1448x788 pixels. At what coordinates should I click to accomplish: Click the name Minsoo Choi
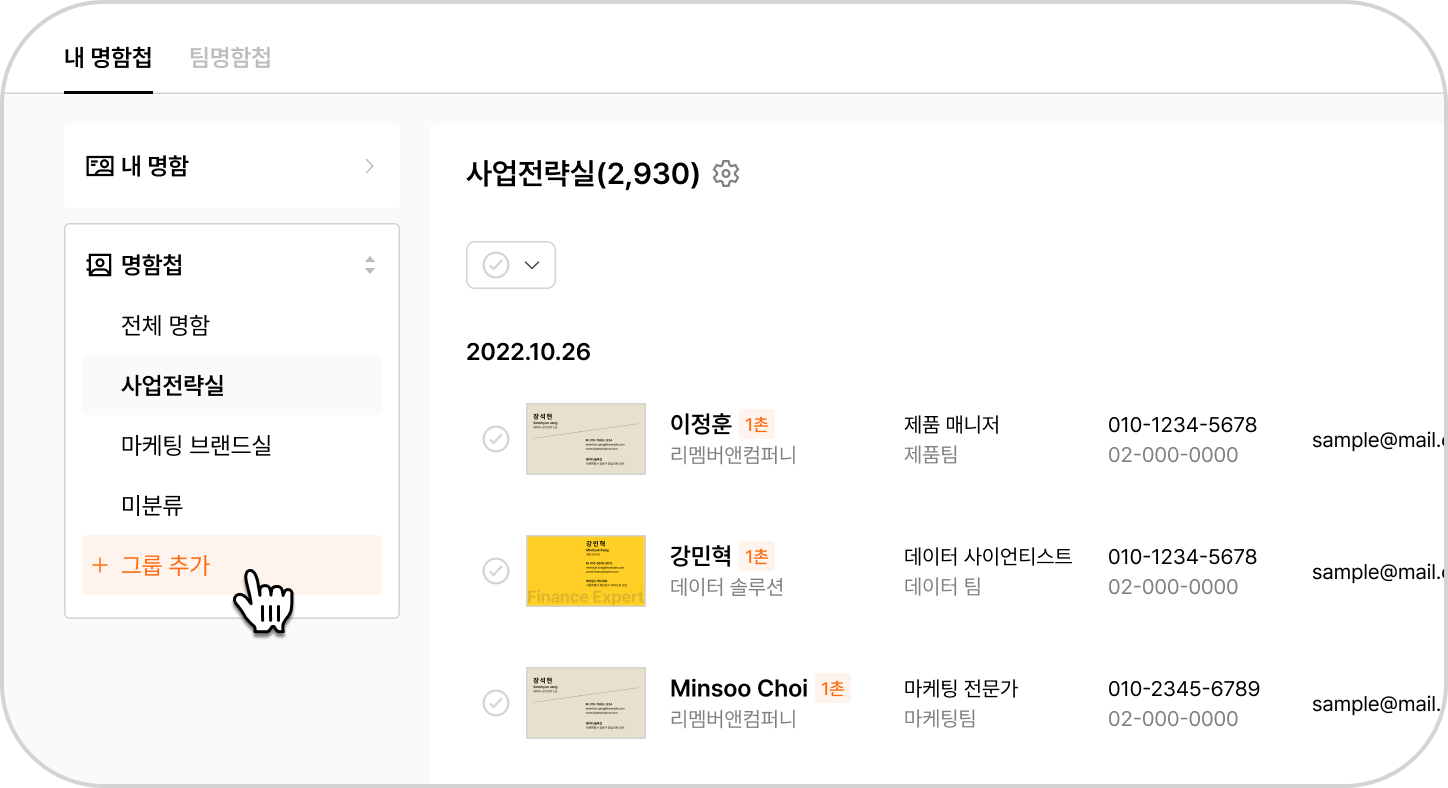[739, 688]
